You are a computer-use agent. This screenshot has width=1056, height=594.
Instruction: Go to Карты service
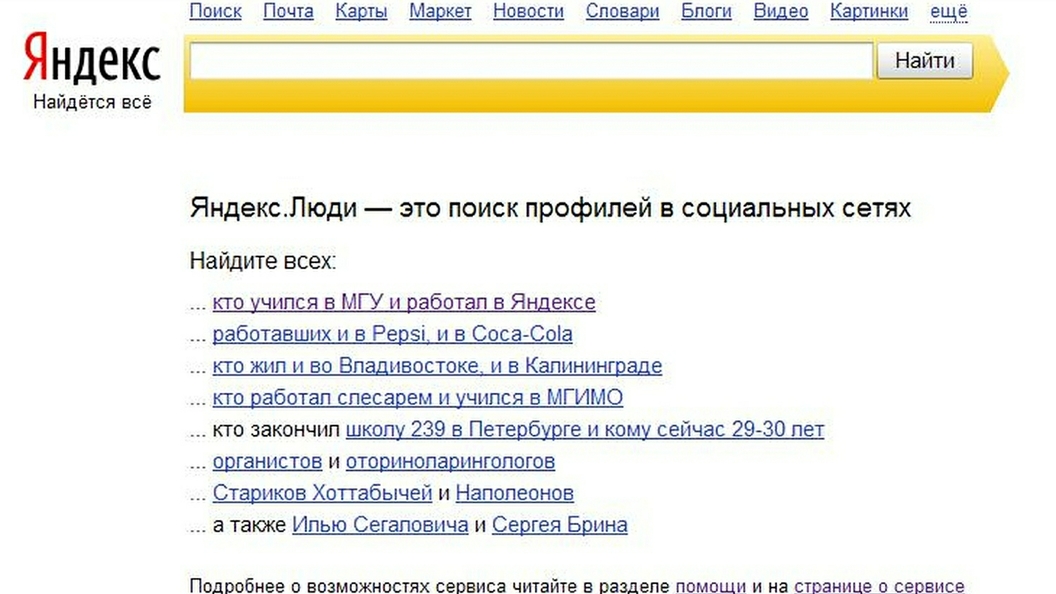point(361,11)
